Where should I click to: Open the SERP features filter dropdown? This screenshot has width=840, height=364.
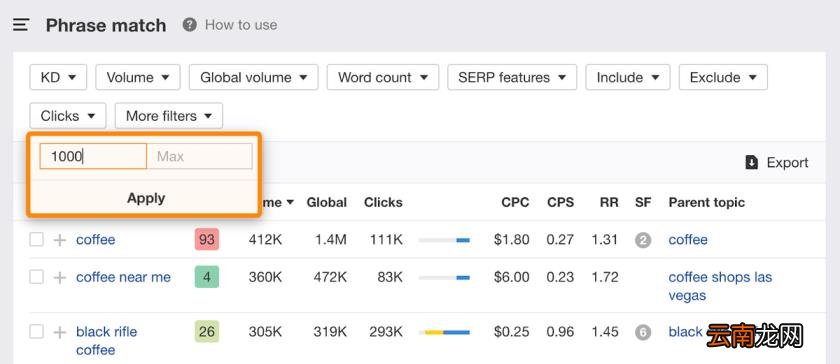(x=512, y=77)
